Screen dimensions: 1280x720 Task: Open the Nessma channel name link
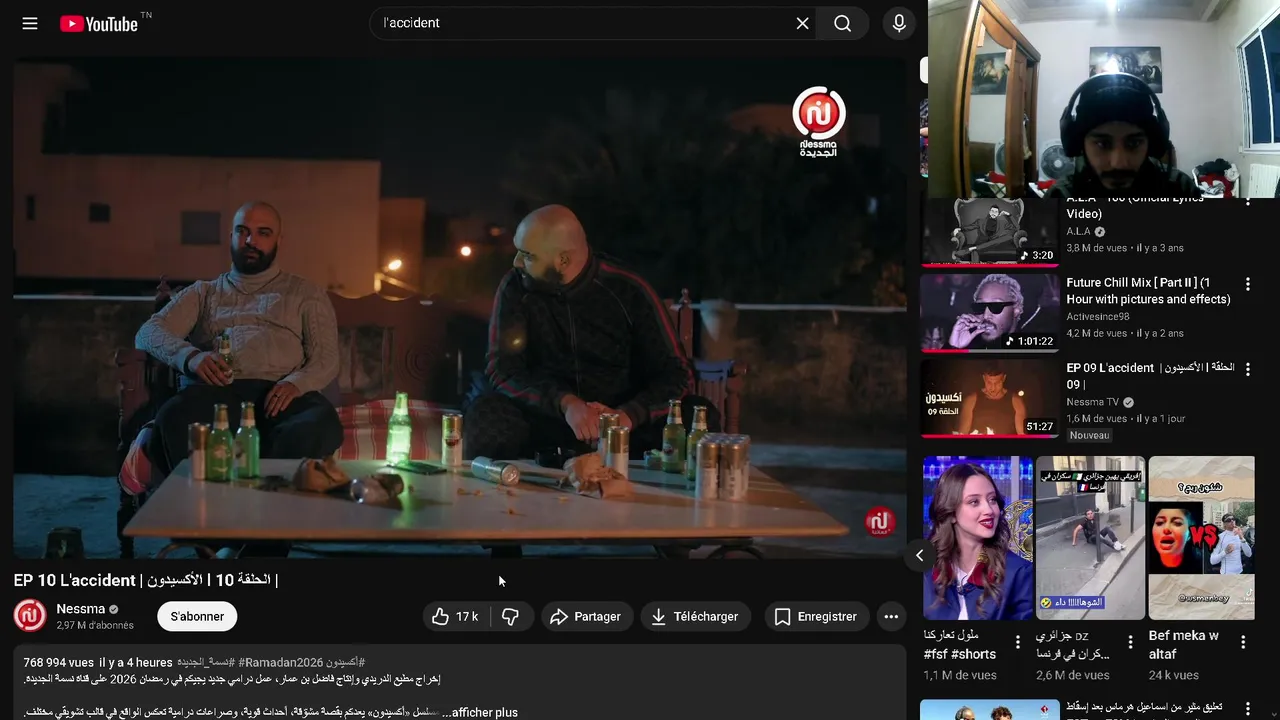81,609
